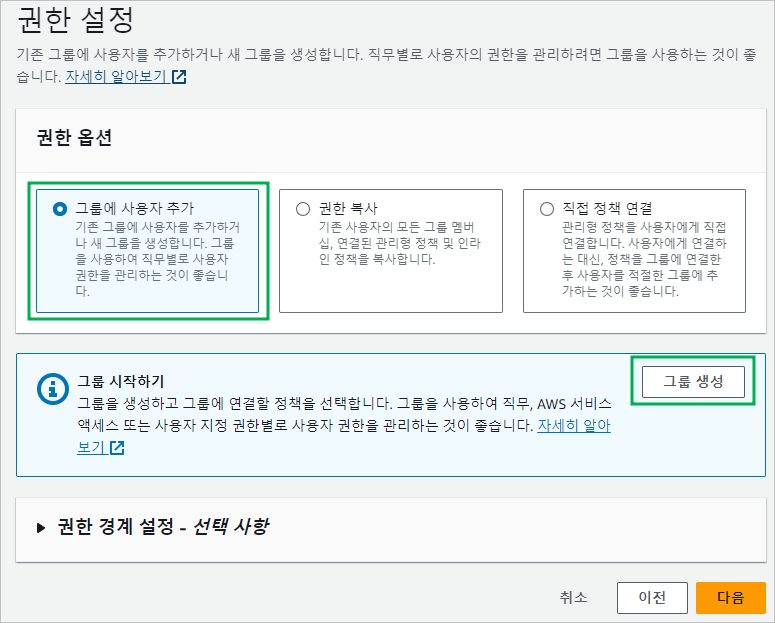
Task: Click external link icon in 그룹 시작하기 box
Action: point(117,448)
